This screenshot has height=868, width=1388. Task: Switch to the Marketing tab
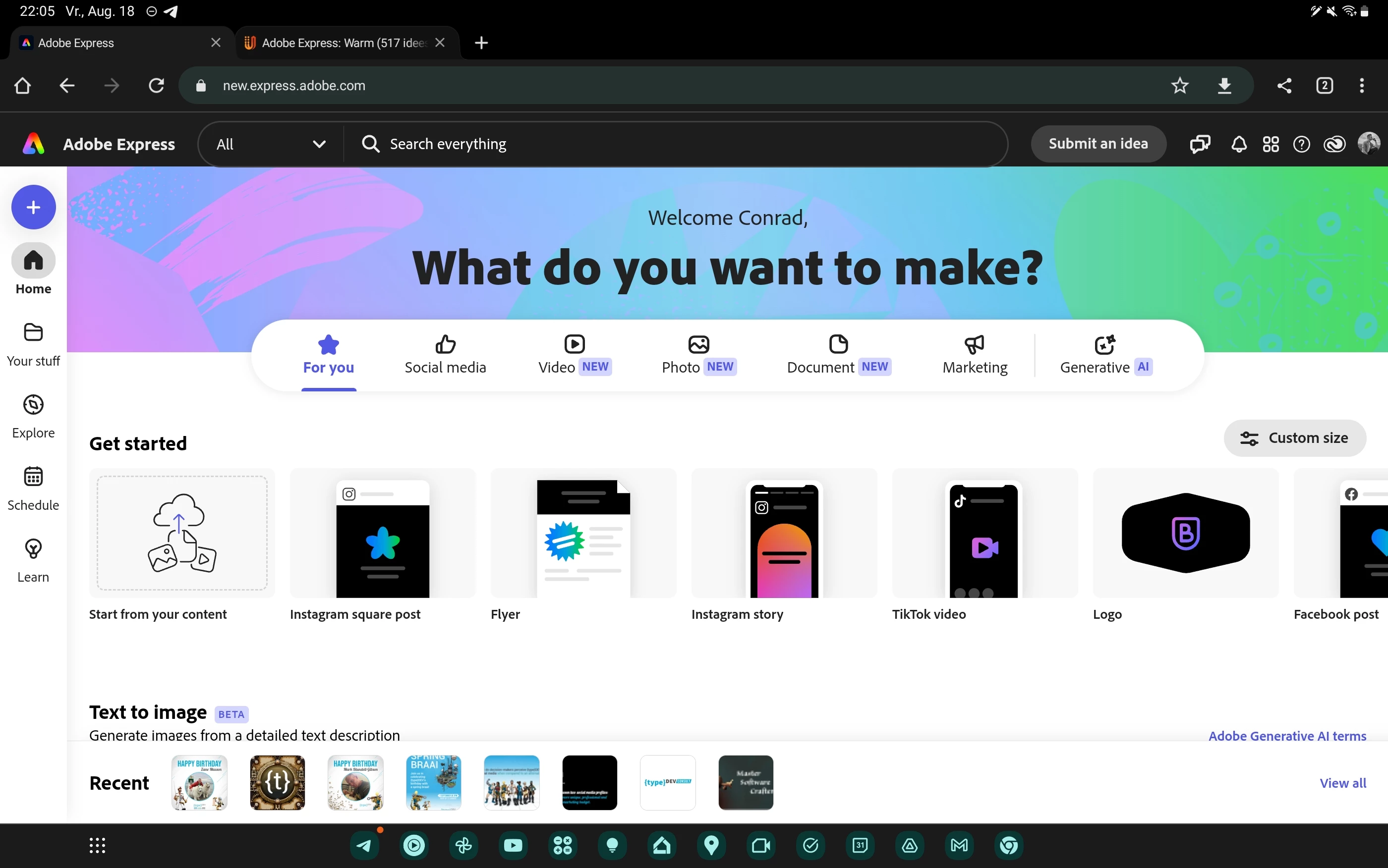[975, 355]
